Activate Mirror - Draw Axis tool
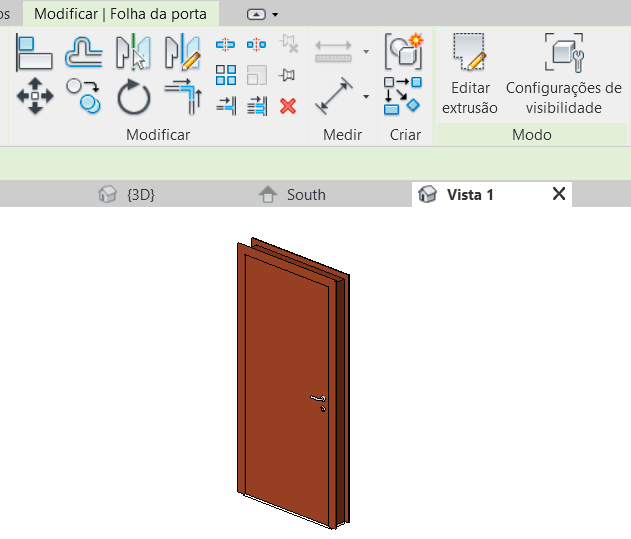The height and width of the screenshot is (539, 631). [182, 52]
